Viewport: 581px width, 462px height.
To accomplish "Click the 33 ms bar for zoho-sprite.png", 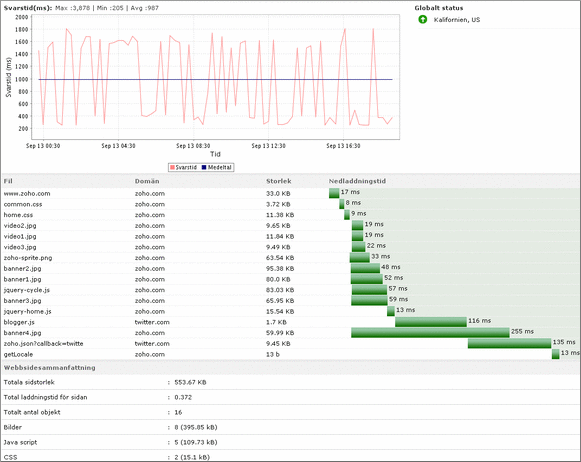I will (x=360, y=257).
